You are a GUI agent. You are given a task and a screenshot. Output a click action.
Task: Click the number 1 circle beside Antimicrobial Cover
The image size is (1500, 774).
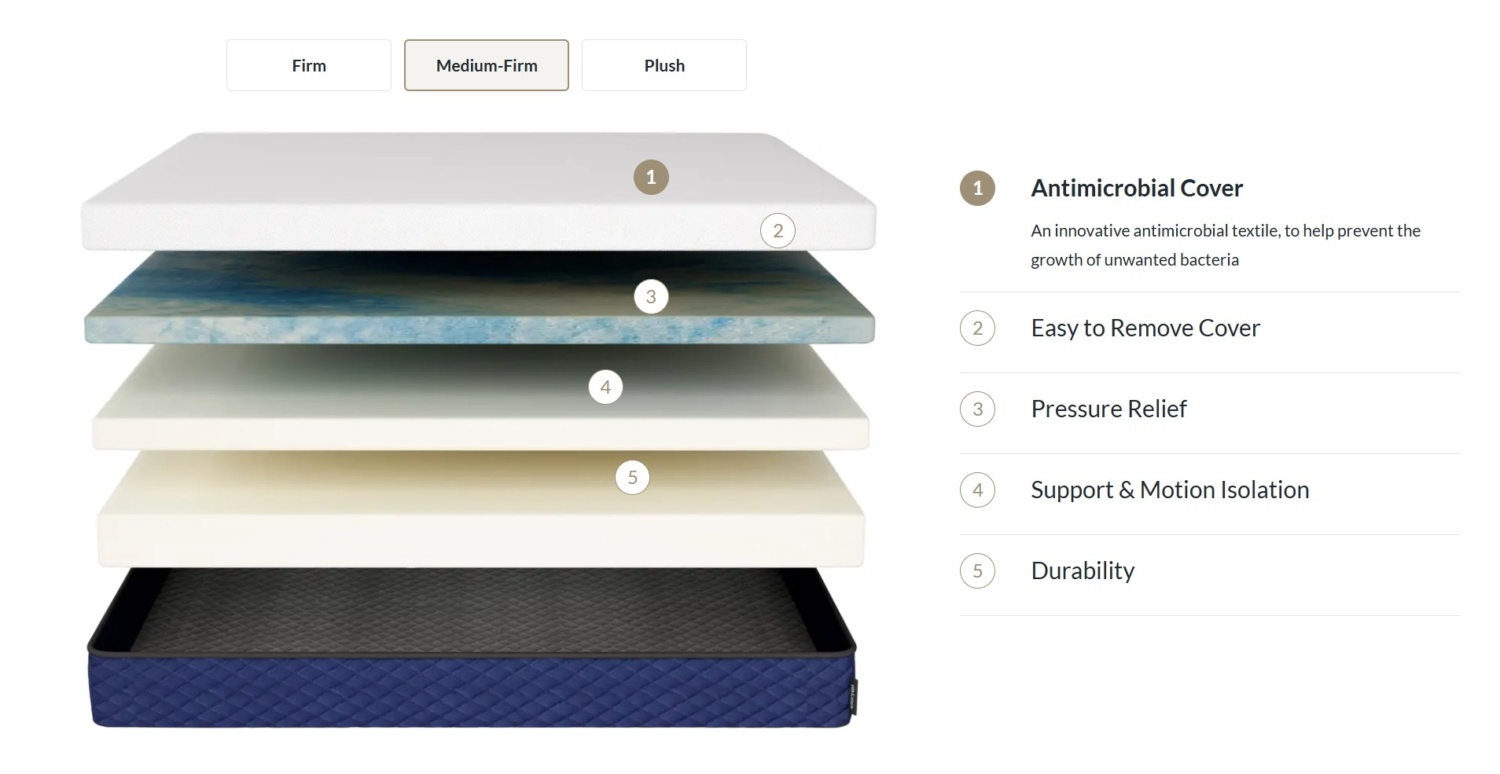pos(977,188)
